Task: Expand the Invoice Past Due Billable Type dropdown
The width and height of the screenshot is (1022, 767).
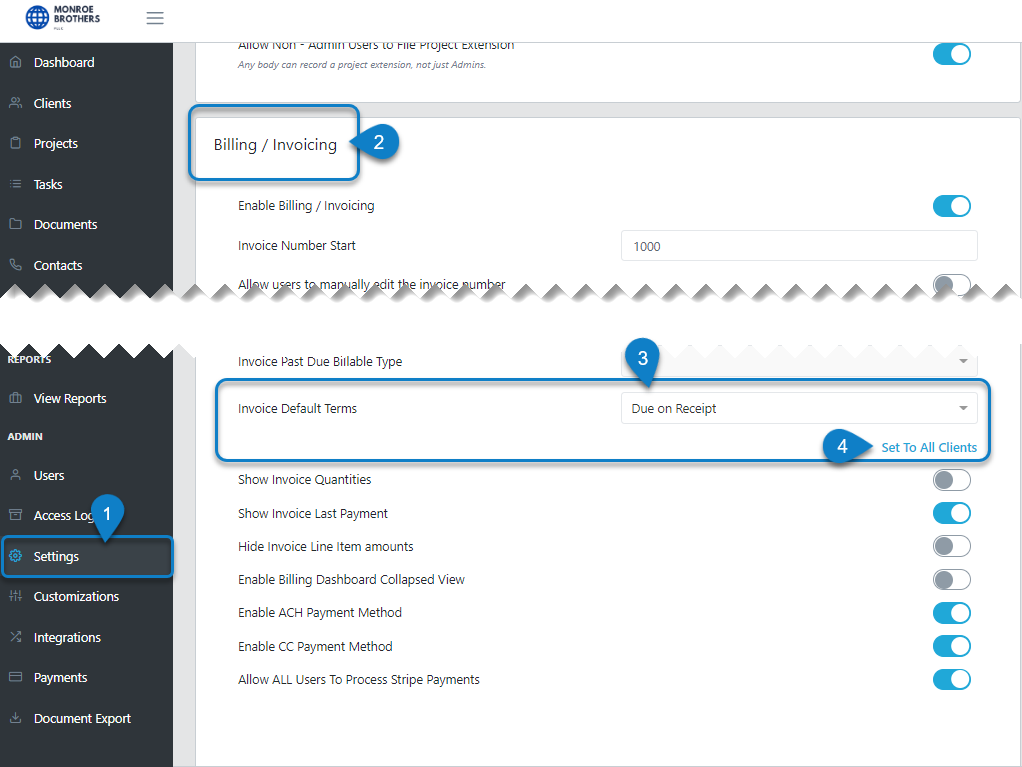Action: [x=799, y=362]
